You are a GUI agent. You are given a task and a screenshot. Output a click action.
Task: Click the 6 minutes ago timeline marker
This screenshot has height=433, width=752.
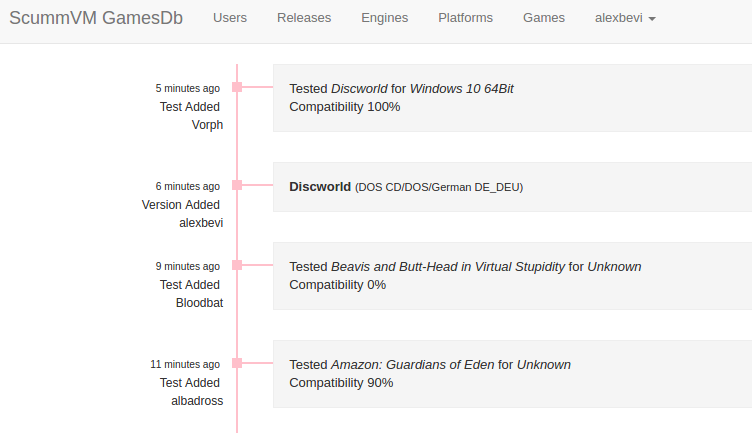coord(237,185)
